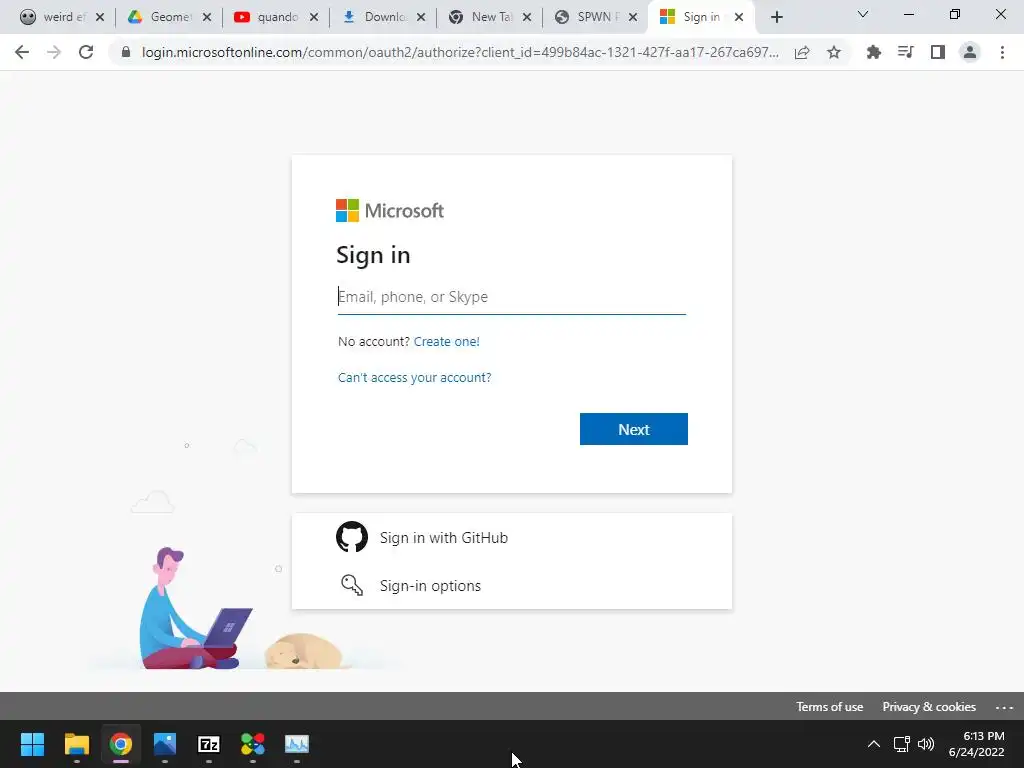Screen dimensions: 1024x768
Task: Click the Create one! link
Action: pyautogui.click(x=447, y=342)
